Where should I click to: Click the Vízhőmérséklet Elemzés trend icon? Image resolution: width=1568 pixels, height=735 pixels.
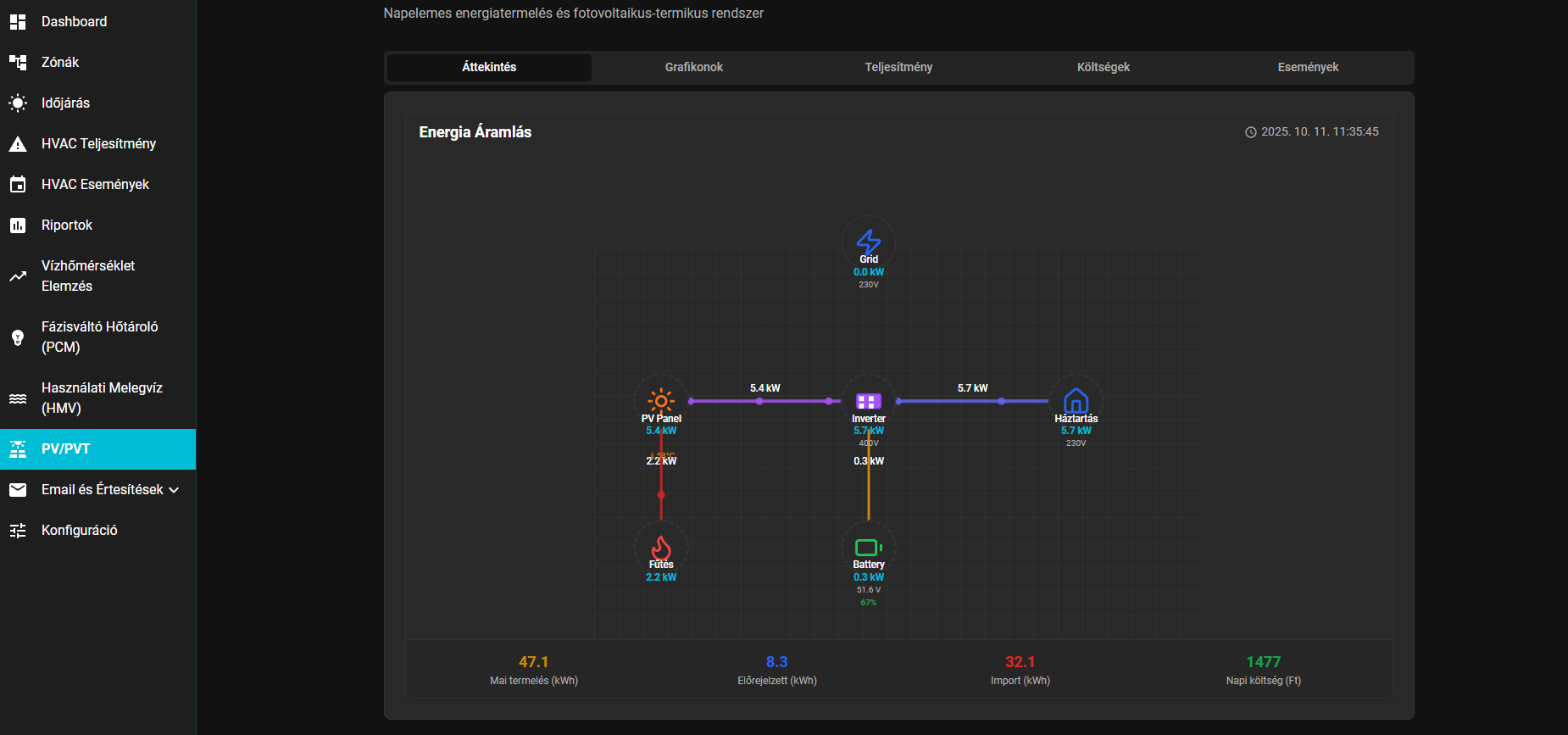18,276
